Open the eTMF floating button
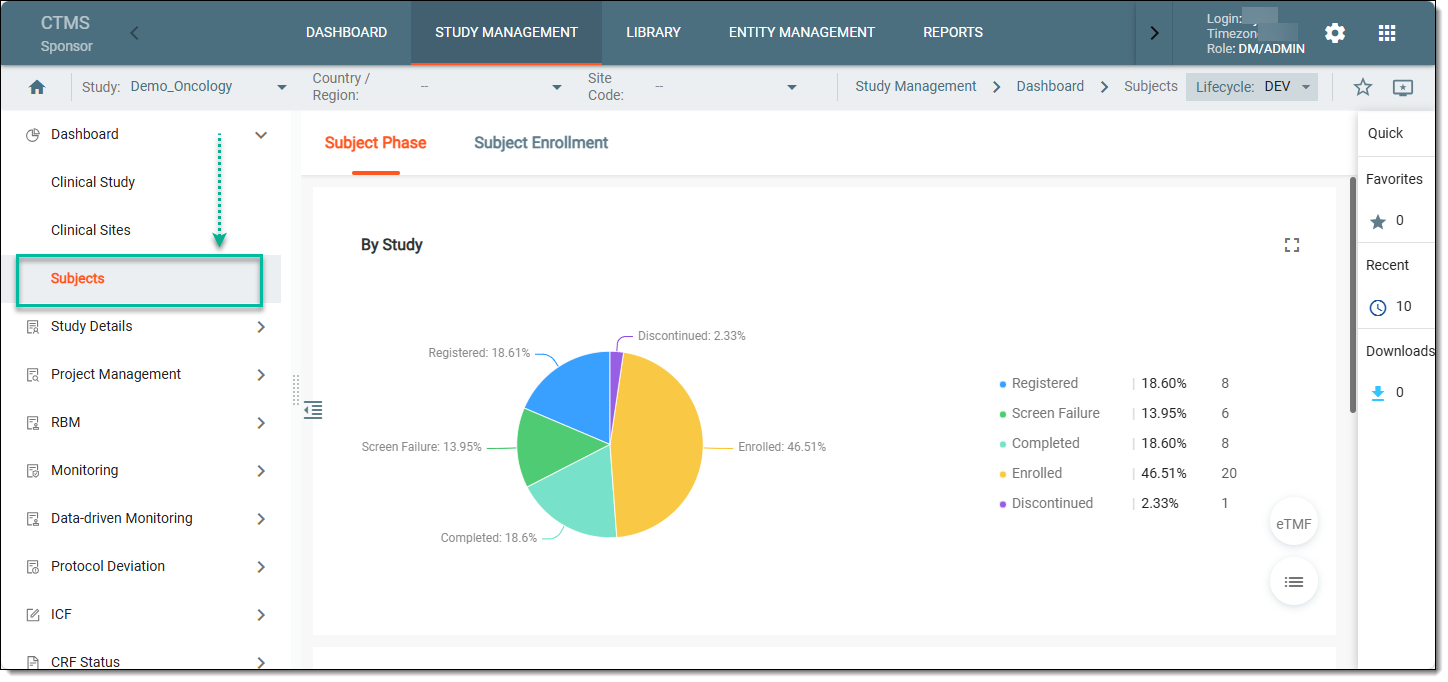Image resolution: width=1448 pixels, height=682 pixels. point(1294,521)
